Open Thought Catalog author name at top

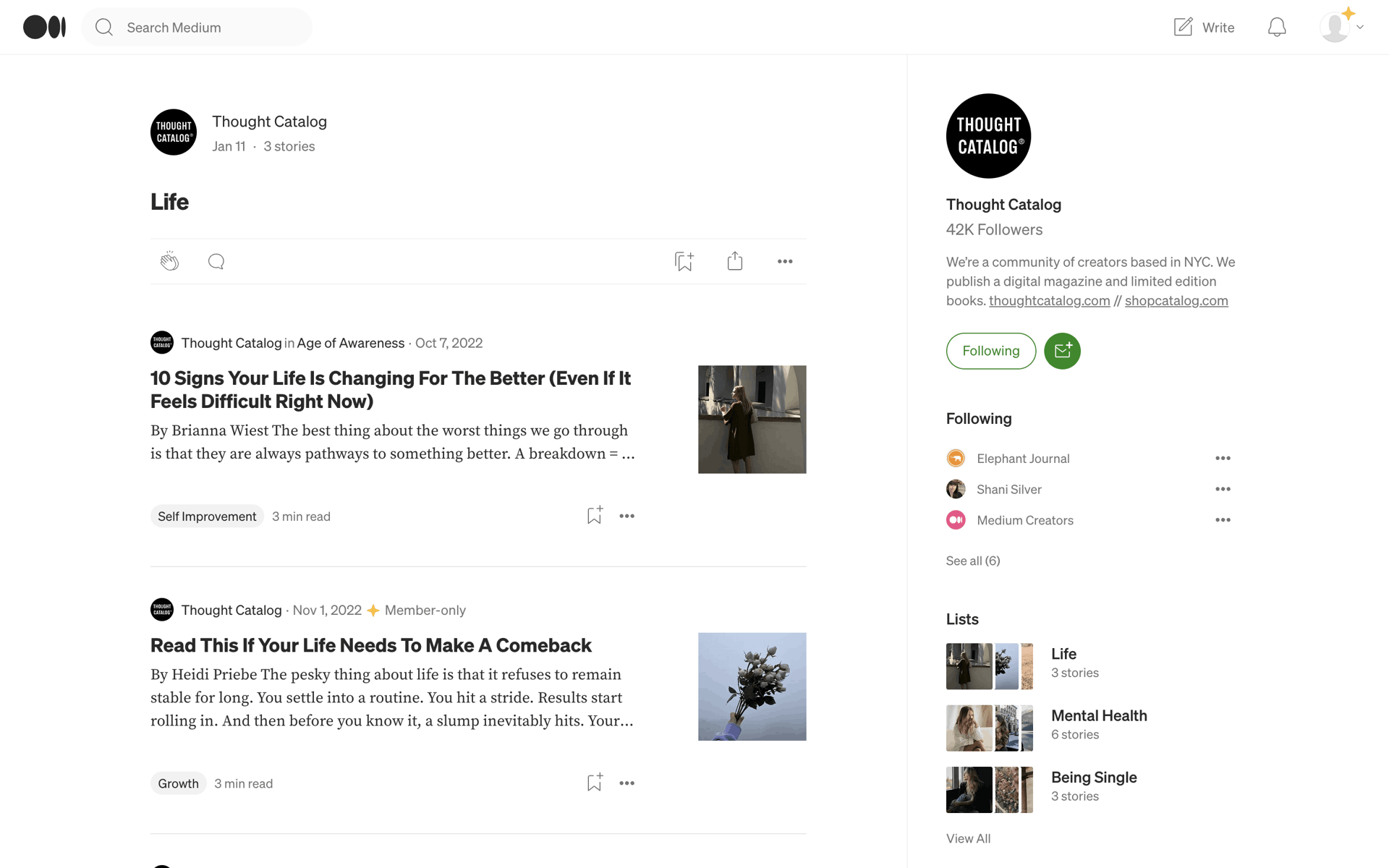coord(269,122)
